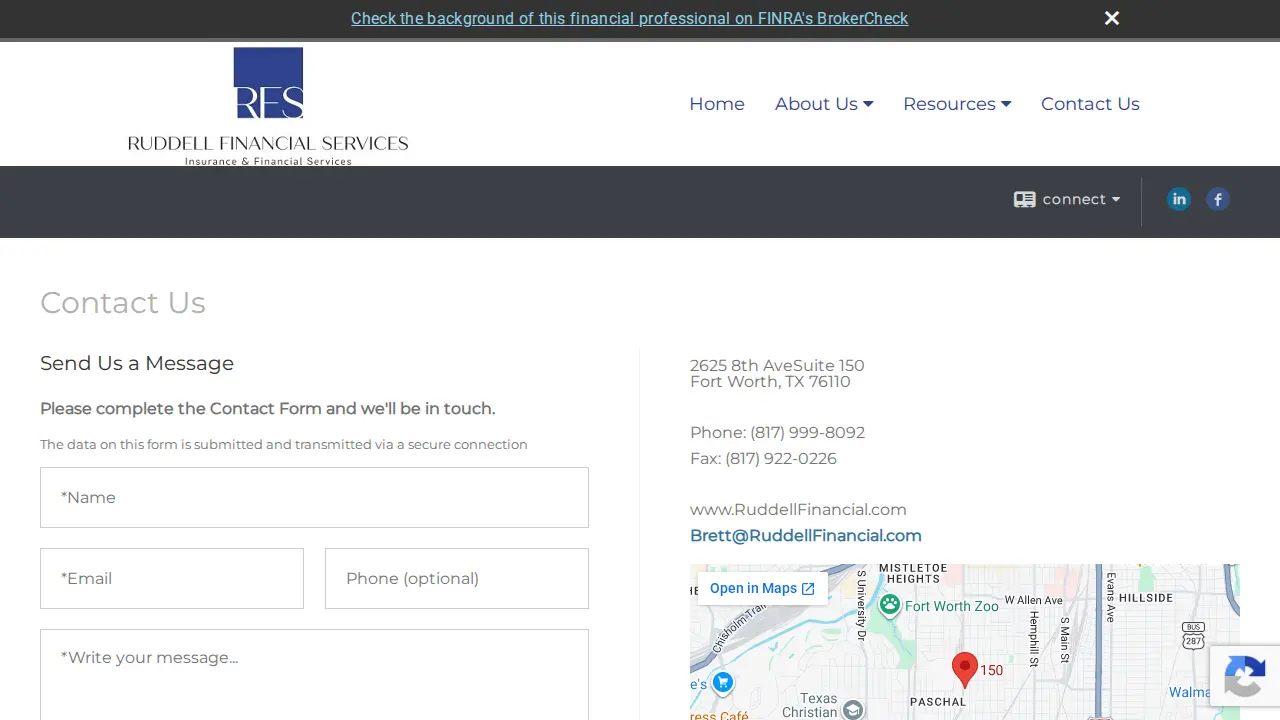Email Brett@RuddellFinancial.com
1280x720 pixels.
(x=806, y=536)
